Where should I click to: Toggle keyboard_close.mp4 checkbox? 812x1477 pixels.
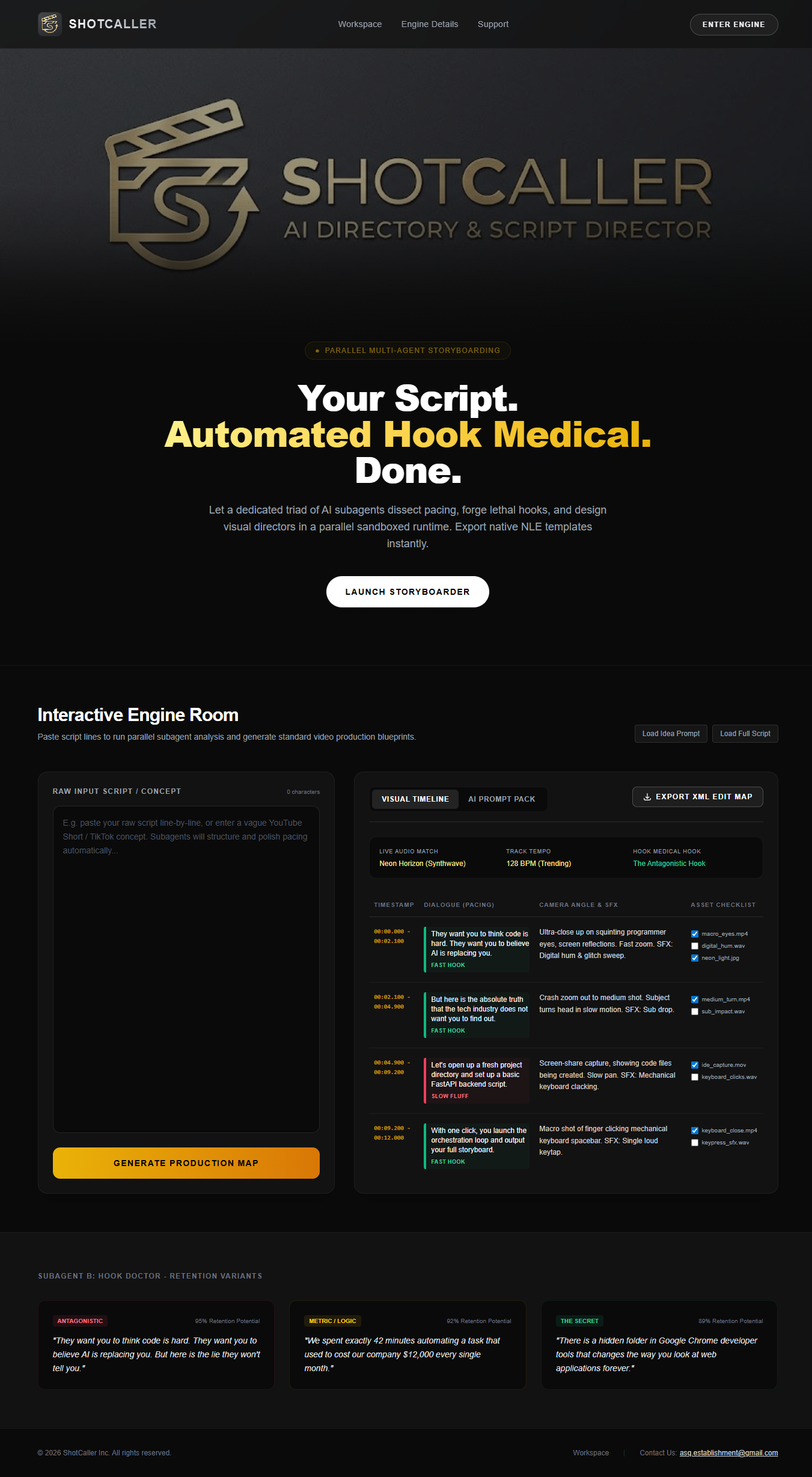695,1131
